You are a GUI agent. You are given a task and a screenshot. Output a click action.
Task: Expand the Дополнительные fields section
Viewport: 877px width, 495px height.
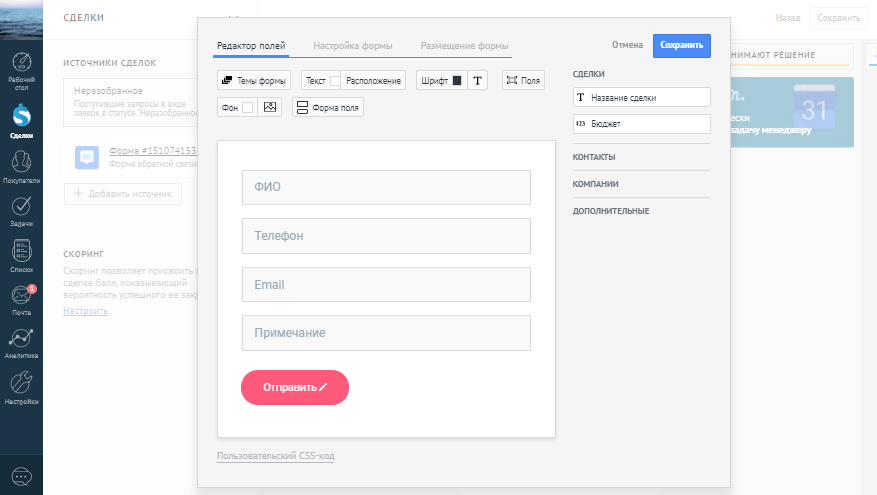point(611,211)
